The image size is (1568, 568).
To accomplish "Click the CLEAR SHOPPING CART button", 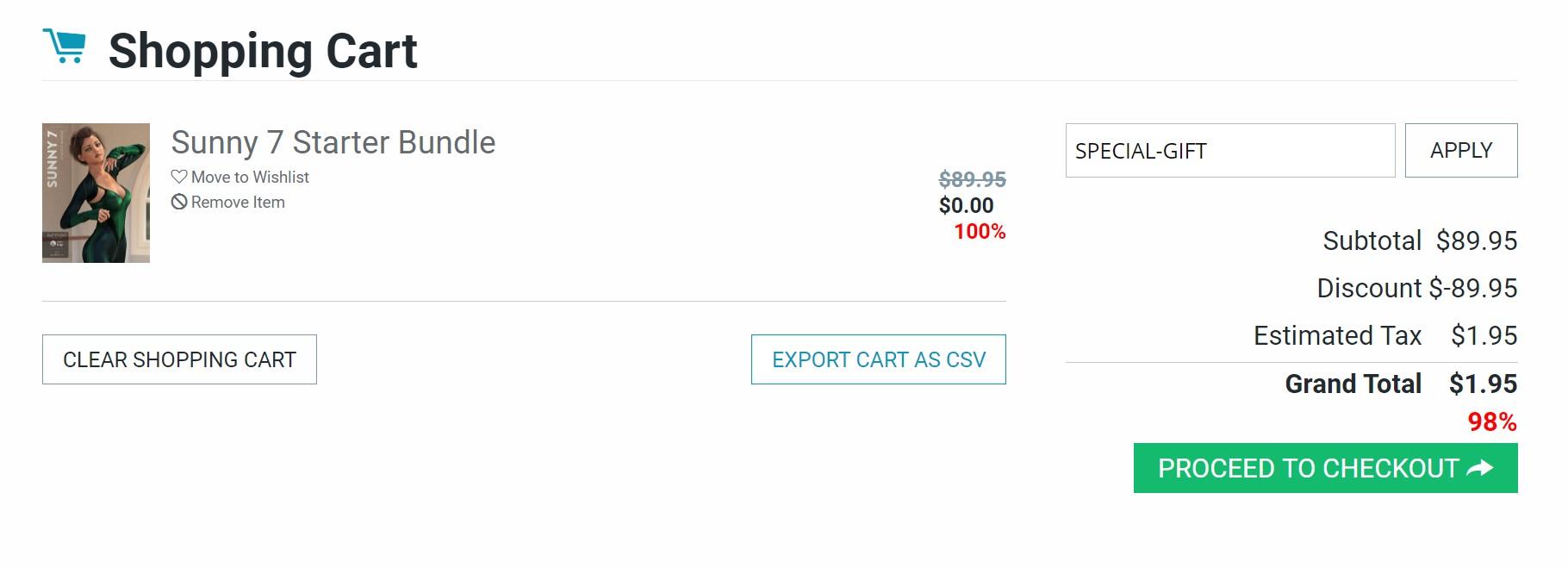I will [x=179, y=359].
